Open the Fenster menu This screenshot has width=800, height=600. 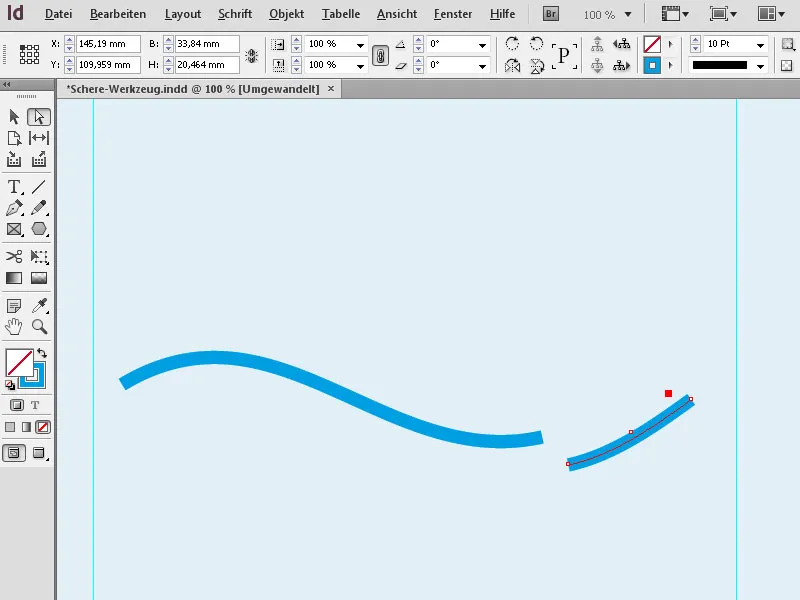point(453,14)
